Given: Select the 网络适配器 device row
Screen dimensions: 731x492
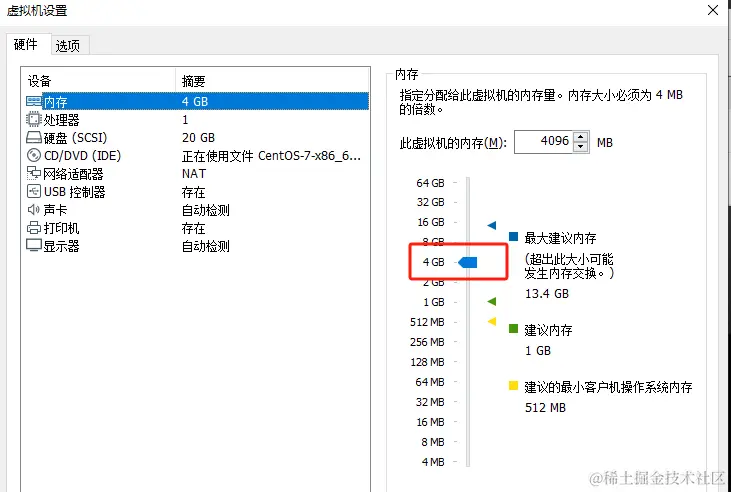Looking at the screenshot, I should [197, 174].
